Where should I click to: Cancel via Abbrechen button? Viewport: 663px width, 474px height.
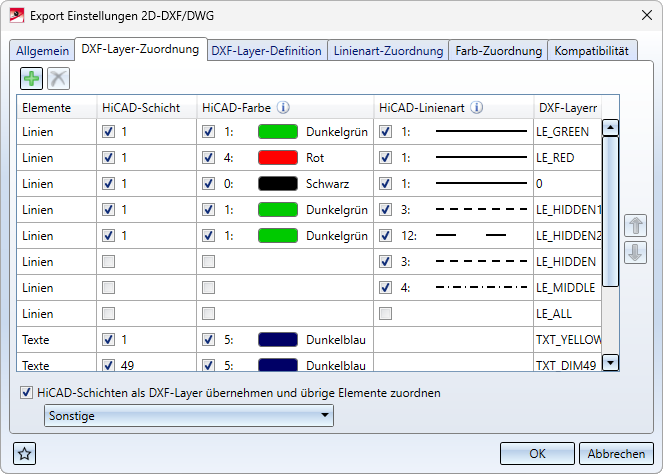click(x=616, y=454)
